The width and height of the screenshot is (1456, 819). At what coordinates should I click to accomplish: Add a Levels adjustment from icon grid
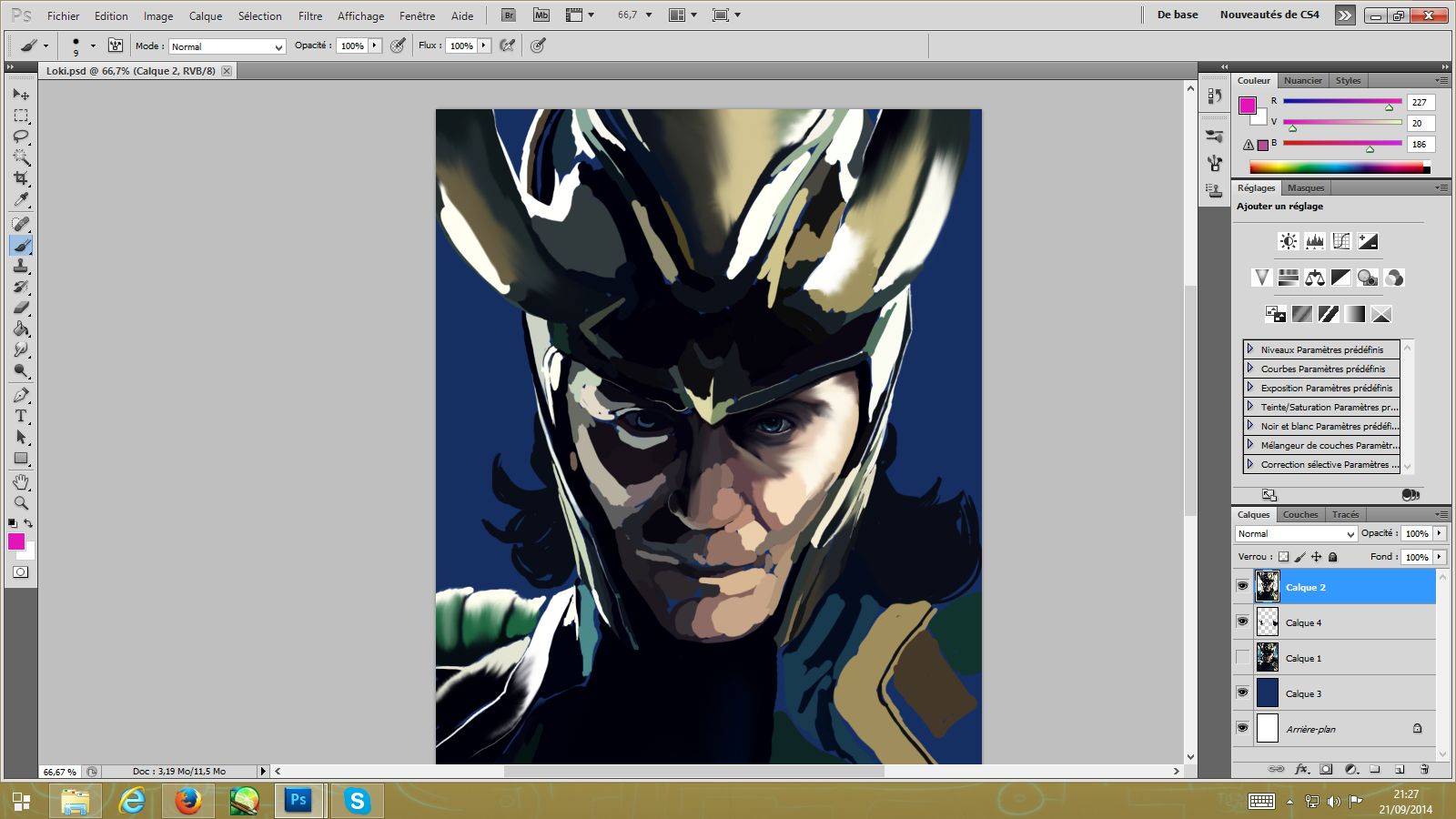click(x=1314, y=241)
